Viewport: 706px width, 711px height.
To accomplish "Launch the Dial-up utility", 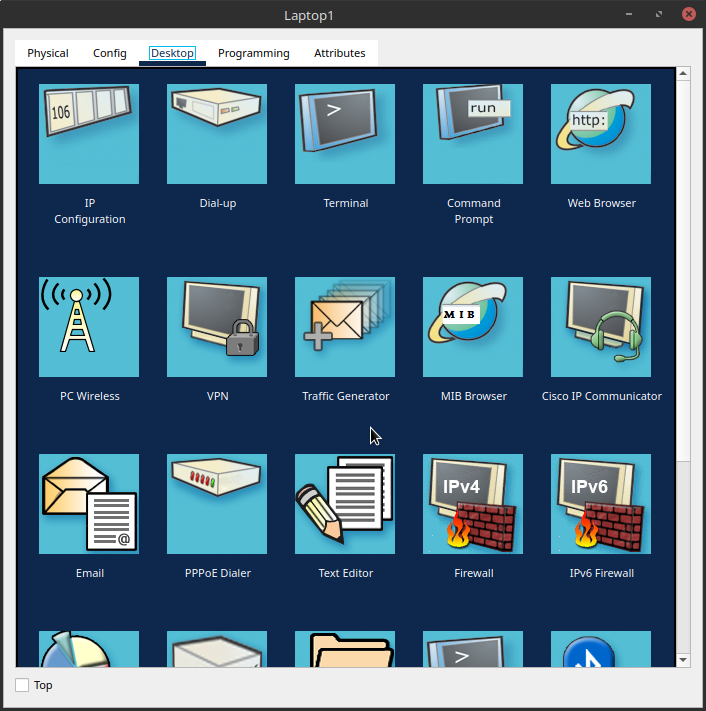I will click(217, 134).
